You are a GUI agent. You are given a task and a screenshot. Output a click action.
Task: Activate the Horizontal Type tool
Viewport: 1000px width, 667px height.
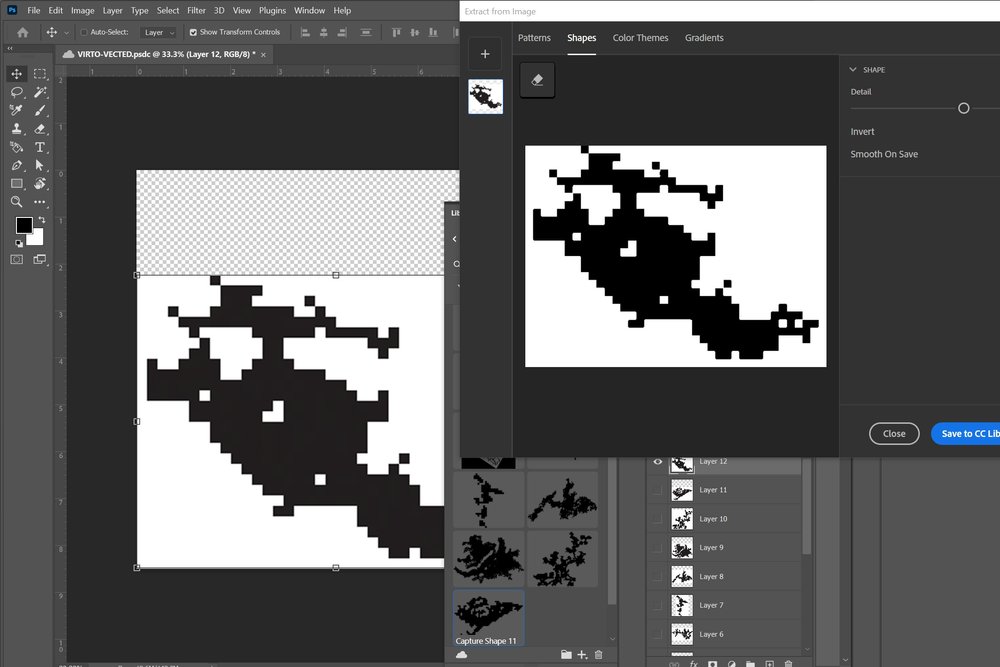click(x=40, y=147)
